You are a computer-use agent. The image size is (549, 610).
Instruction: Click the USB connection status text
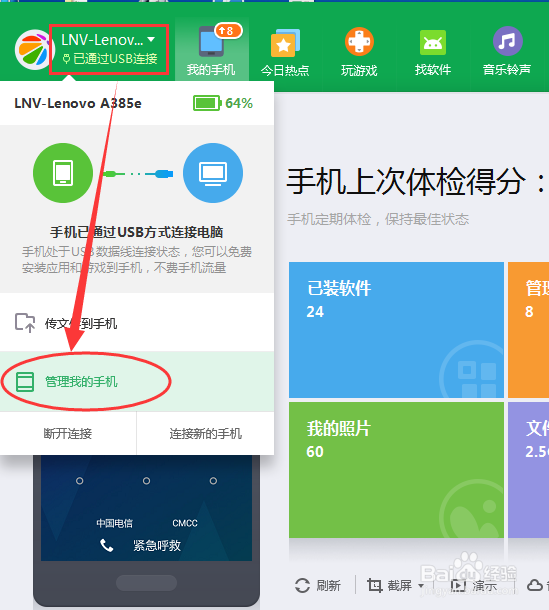coord(110,59)
